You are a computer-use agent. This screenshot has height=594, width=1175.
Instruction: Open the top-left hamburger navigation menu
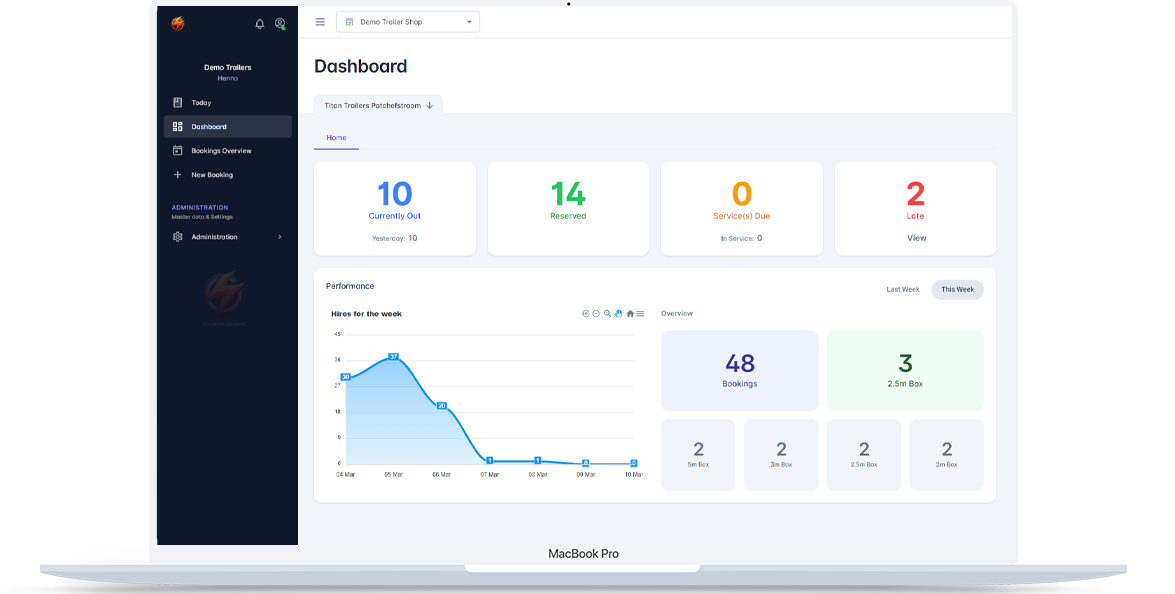pos(319,21)
